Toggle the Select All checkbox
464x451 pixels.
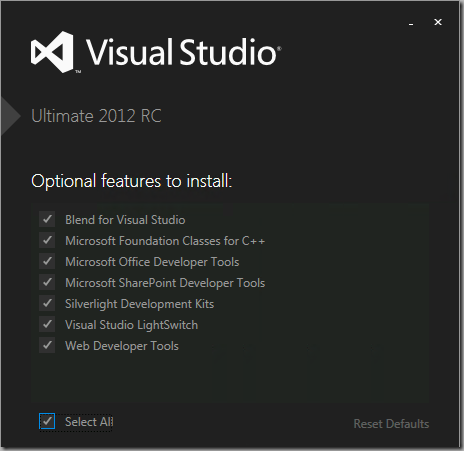47,421
